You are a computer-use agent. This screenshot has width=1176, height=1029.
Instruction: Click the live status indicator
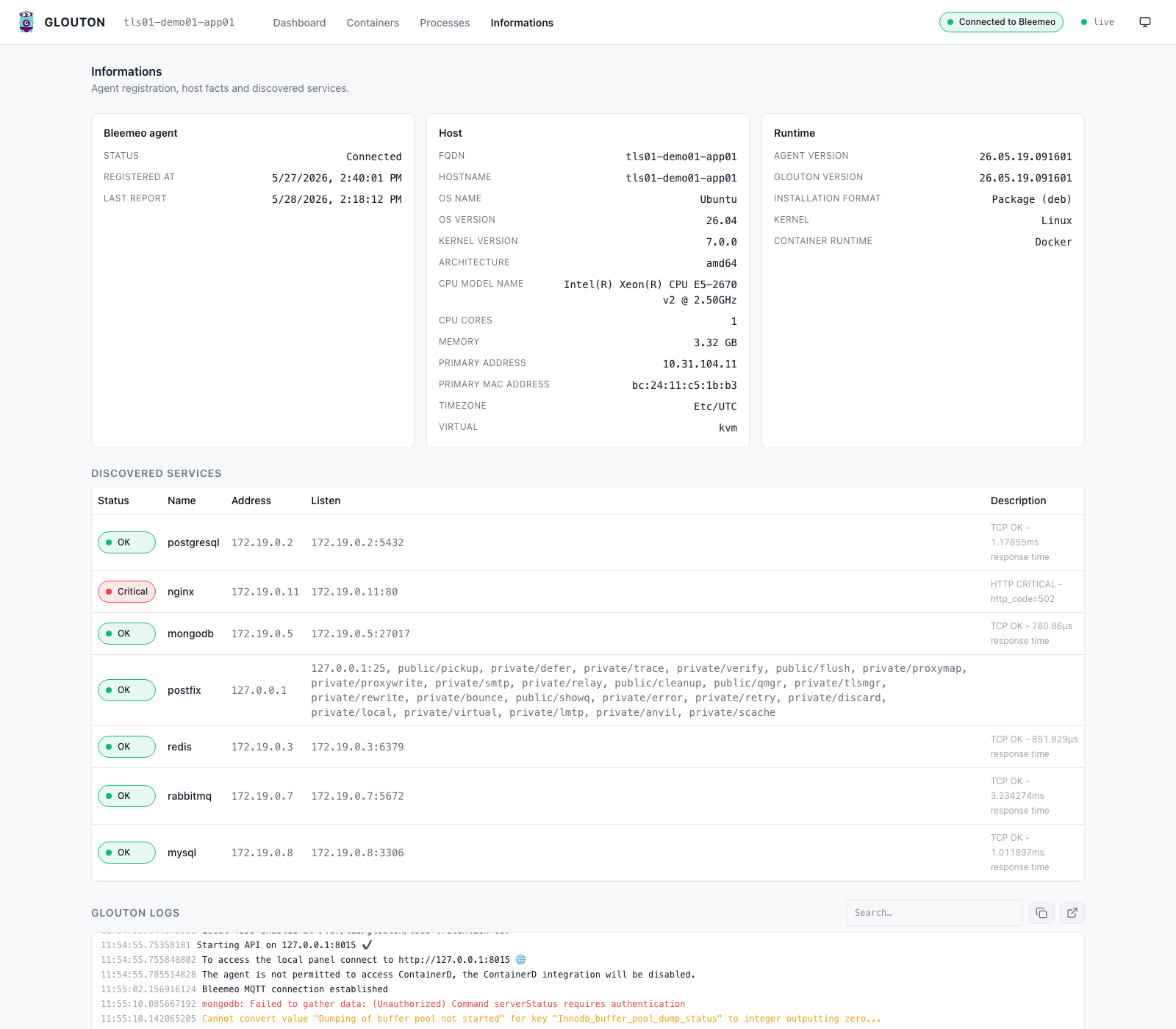1097,22
